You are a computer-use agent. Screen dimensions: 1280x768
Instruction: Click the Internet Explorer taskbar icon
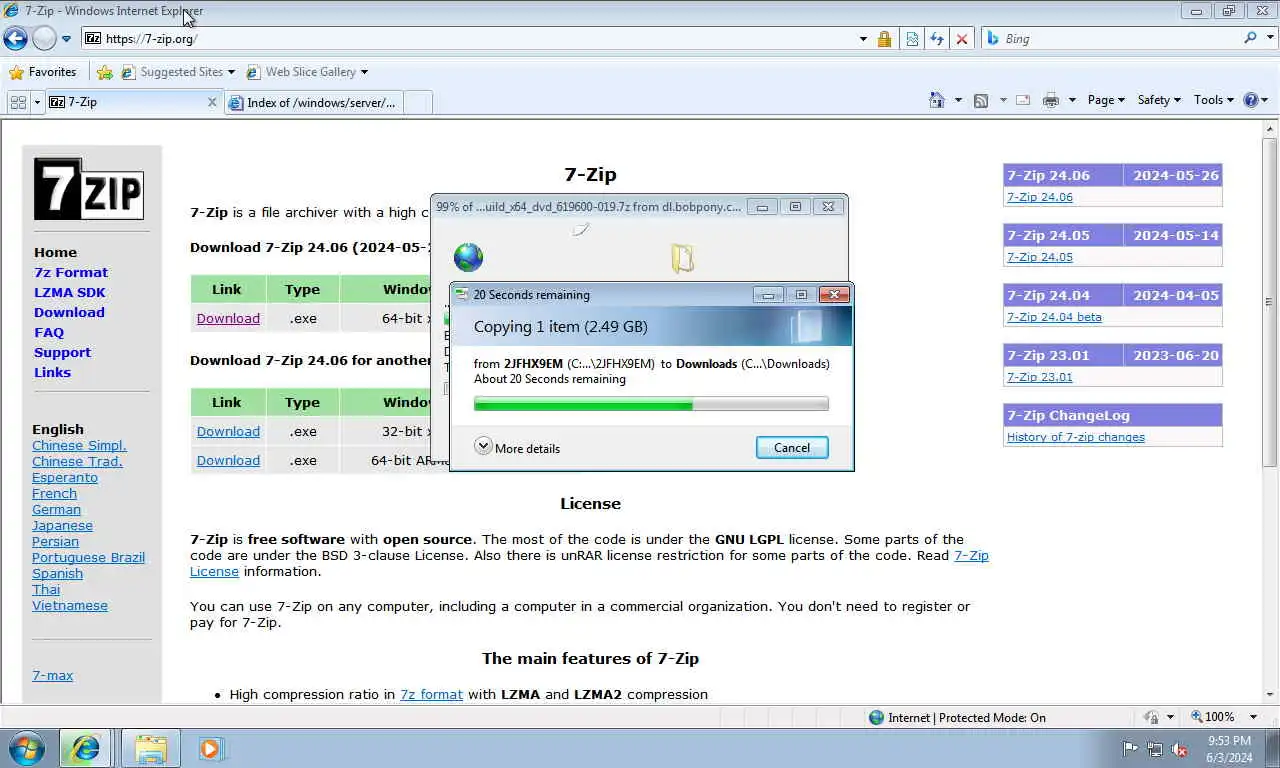(85, 748)
